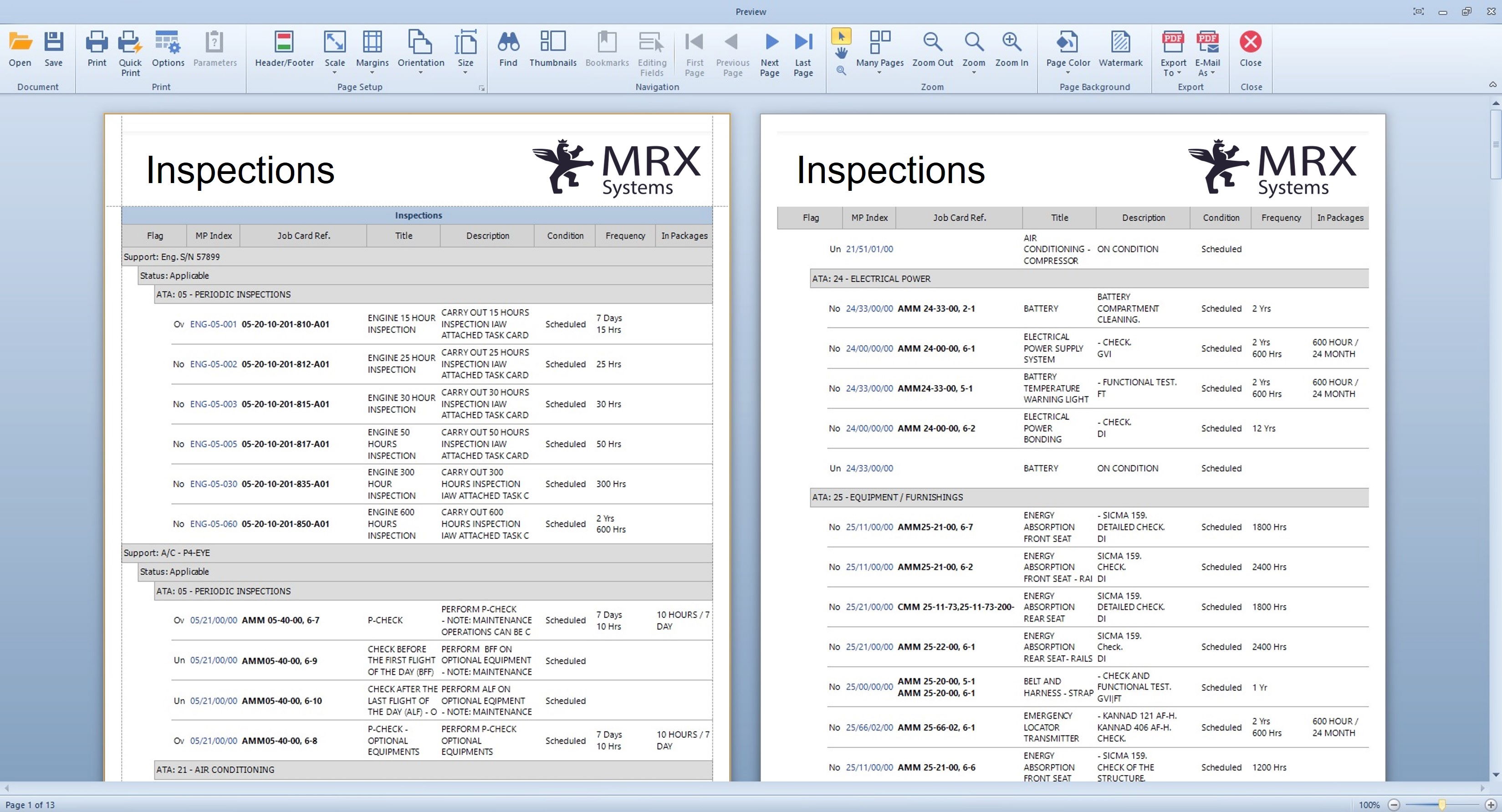Click the 'Support: Eng. S/N 57899' group row
Image resolution: width=1502 pixels, height=812 pixels.
click(x=417, y=256)
